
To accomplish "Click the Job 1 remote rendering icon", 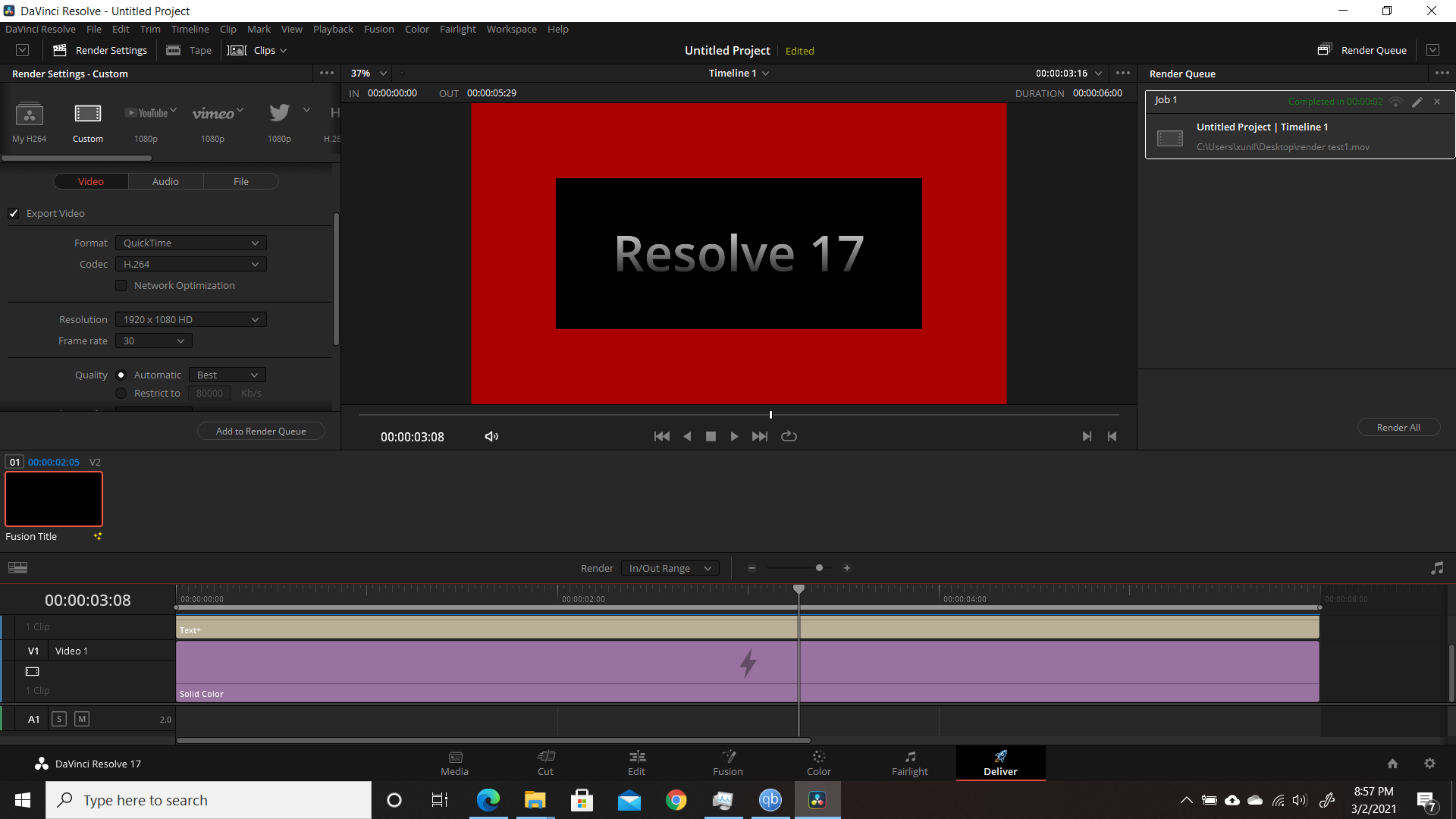I will 1395,102.
